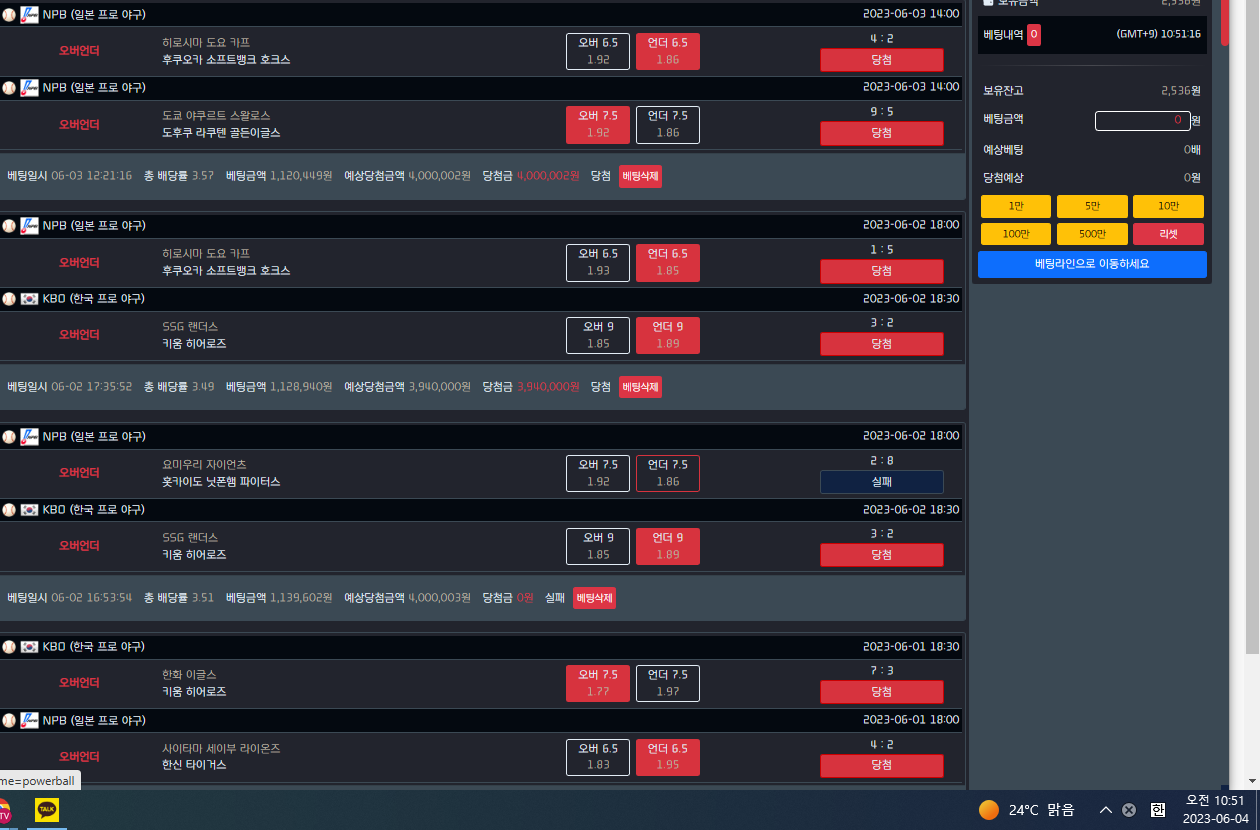Click baseball icon above 사이타마 세이부 라이온즈 match

[x=9, y=720]
